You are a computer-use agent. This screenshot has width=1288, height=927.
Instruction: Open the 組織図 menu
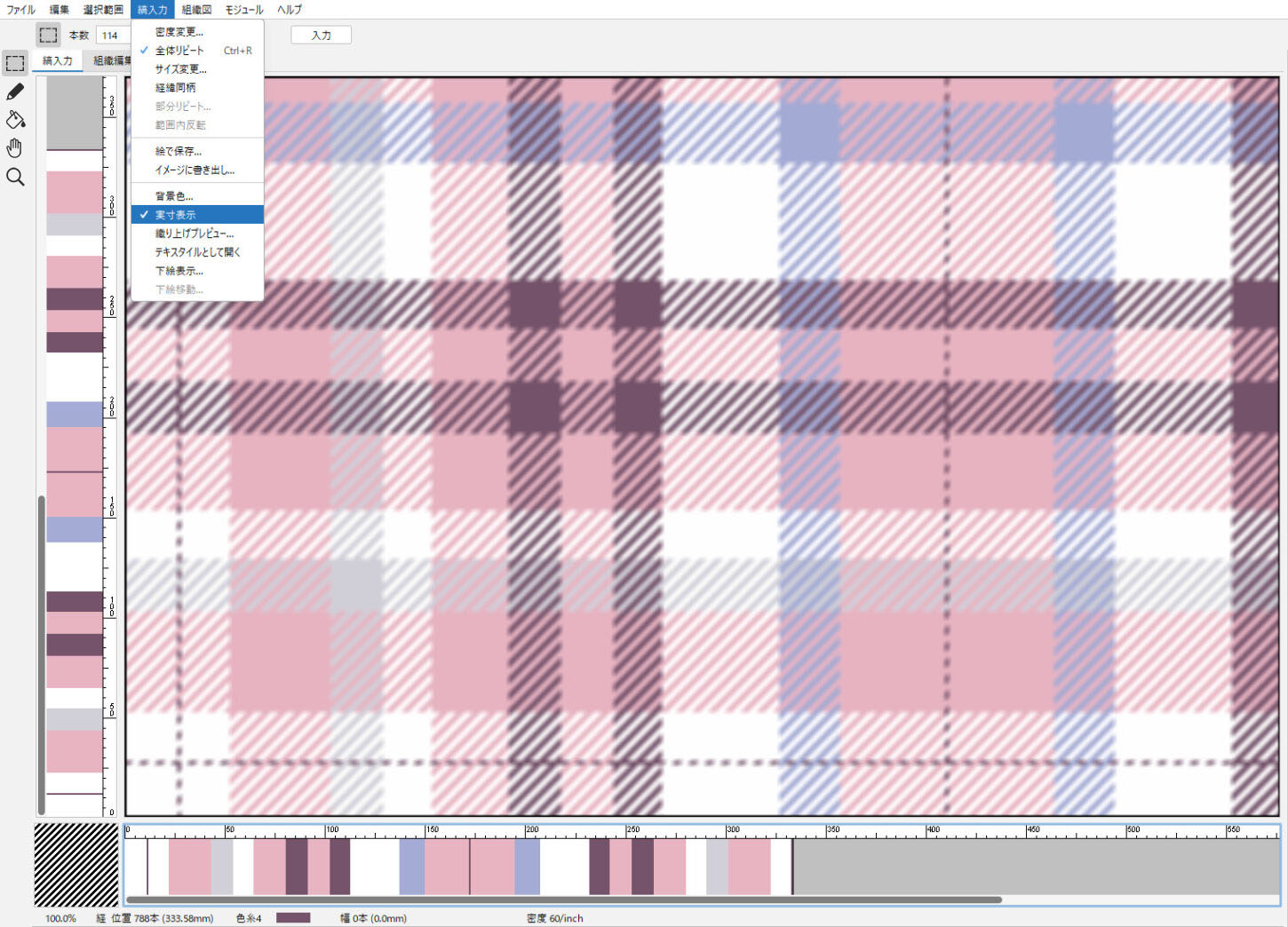point(196,10)
